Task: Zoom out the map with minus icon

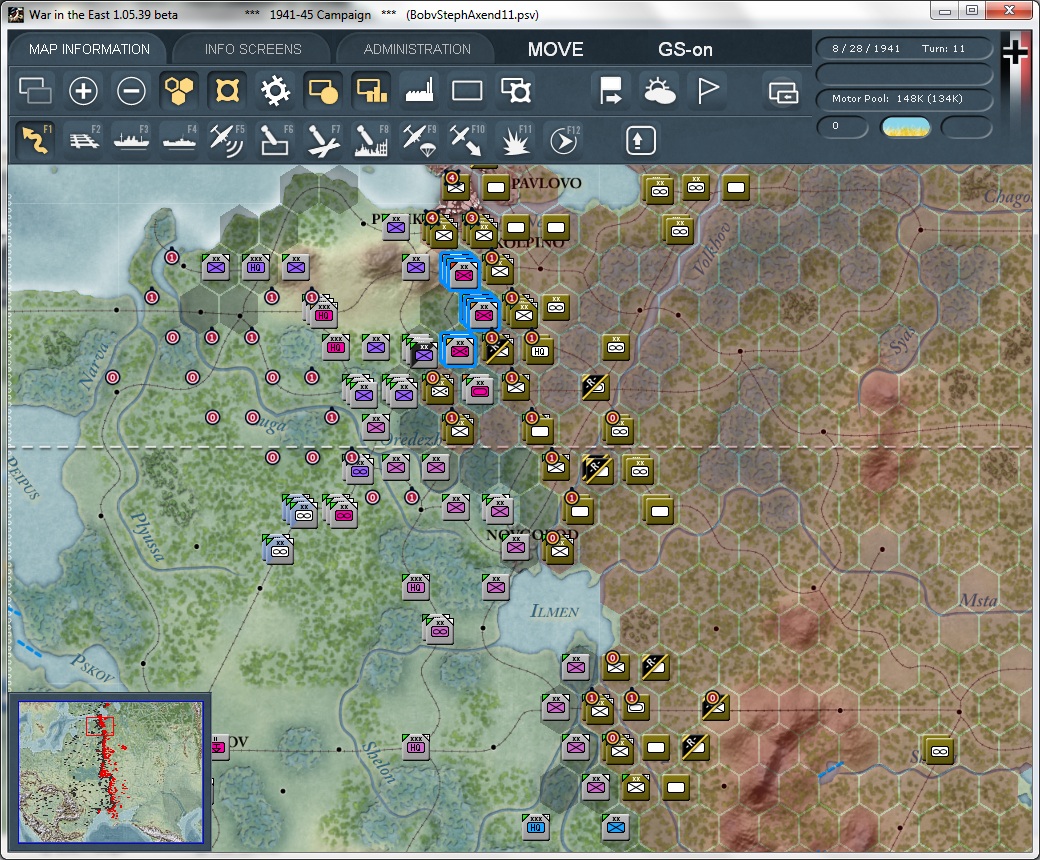Action: (131, 90)
